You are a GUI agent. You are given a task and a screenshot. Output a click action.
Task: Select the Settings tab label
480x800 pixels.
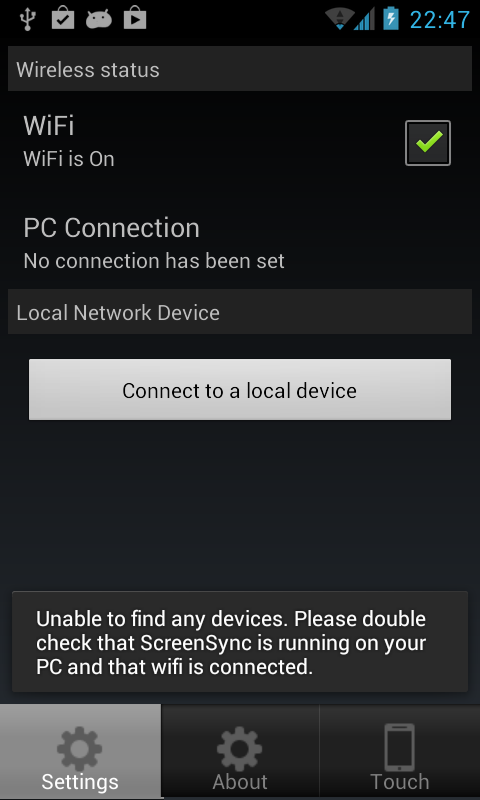[80, 782]
